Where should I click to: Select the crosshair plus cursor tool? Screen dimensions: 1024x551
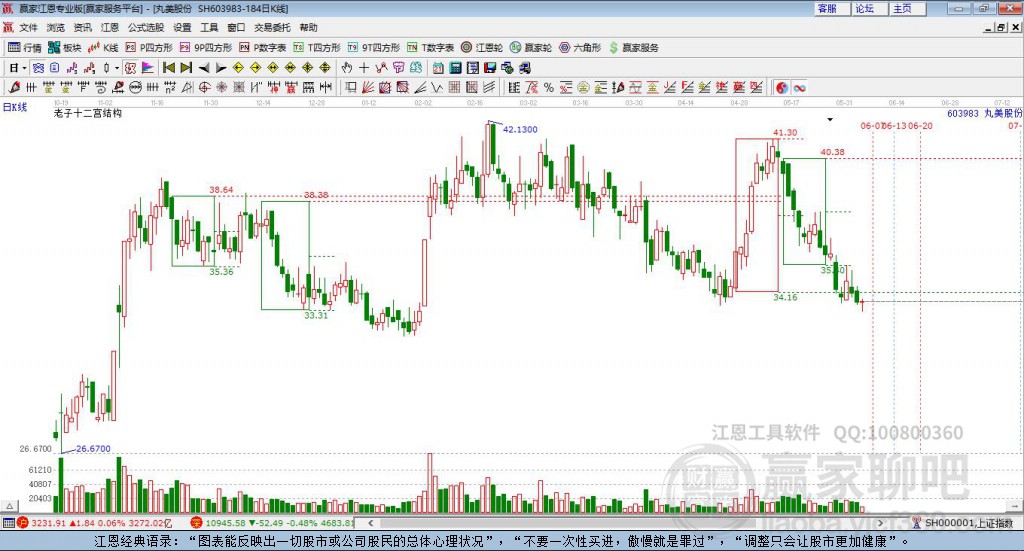point(364,68)
